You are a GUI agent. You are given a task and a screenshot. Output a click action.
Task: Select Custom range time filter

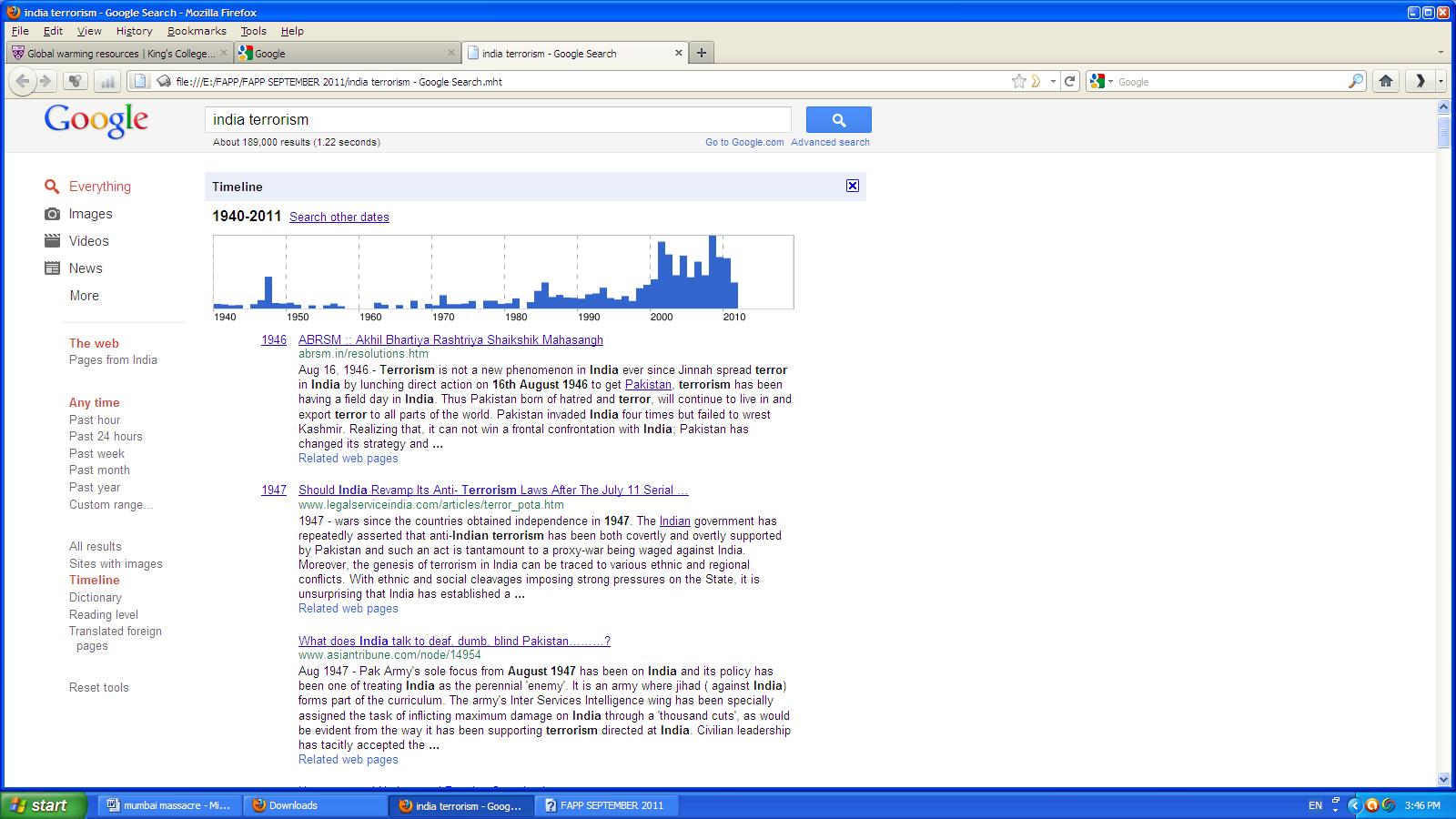(111, 504)
